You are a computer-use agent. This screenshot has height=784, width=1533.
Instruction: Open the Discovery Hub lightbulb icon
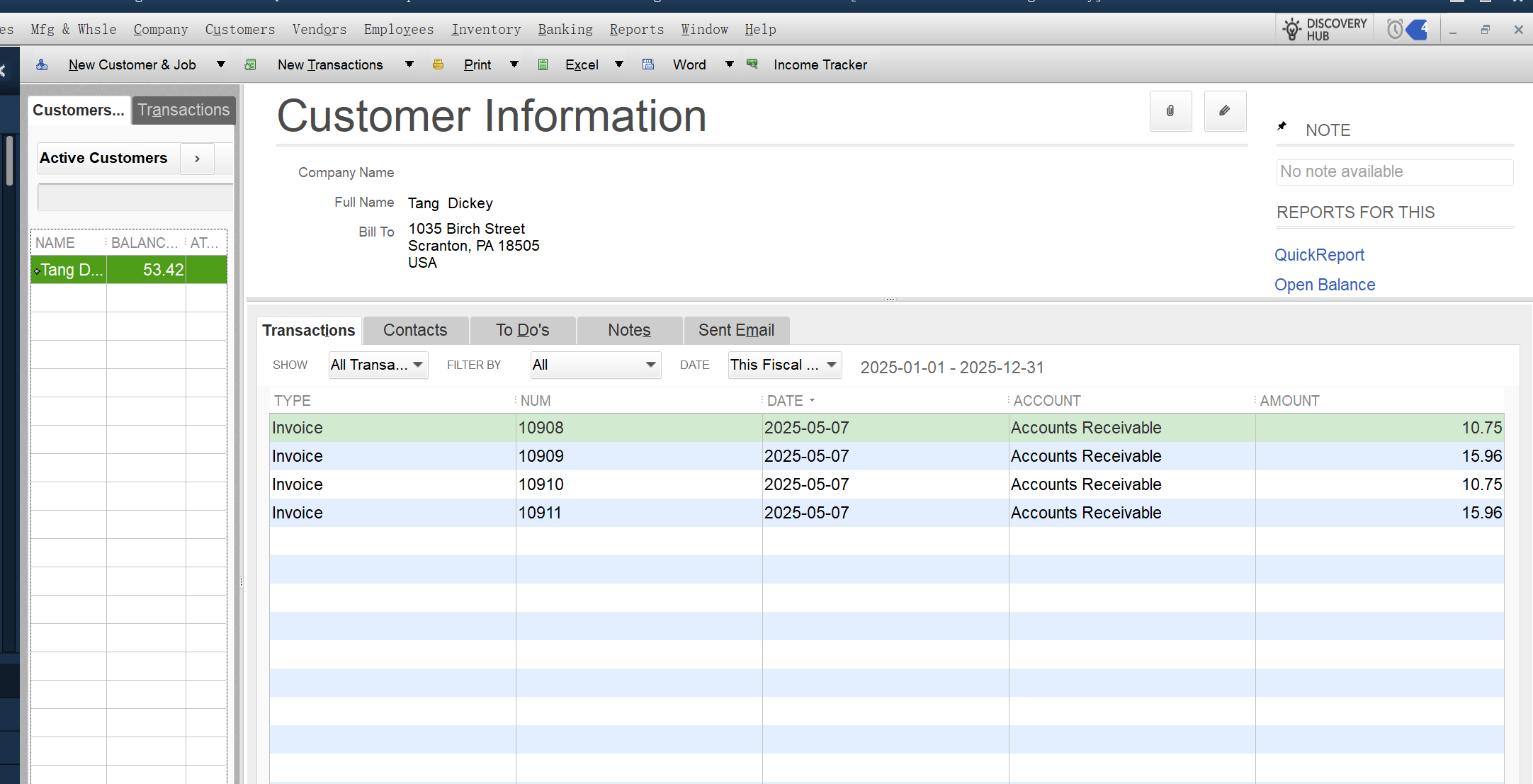1293,29
